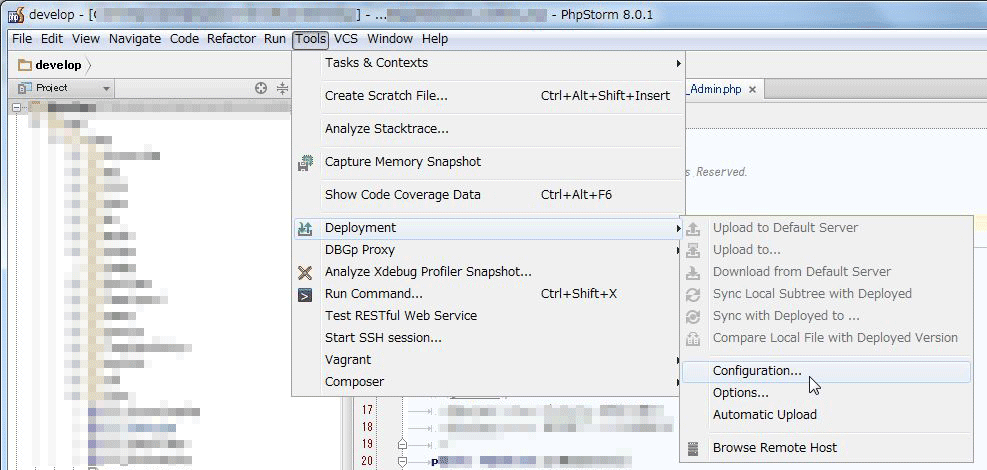Screen dimensions: 987x470
Task: Open the Code menu
Action: [184, 39]
